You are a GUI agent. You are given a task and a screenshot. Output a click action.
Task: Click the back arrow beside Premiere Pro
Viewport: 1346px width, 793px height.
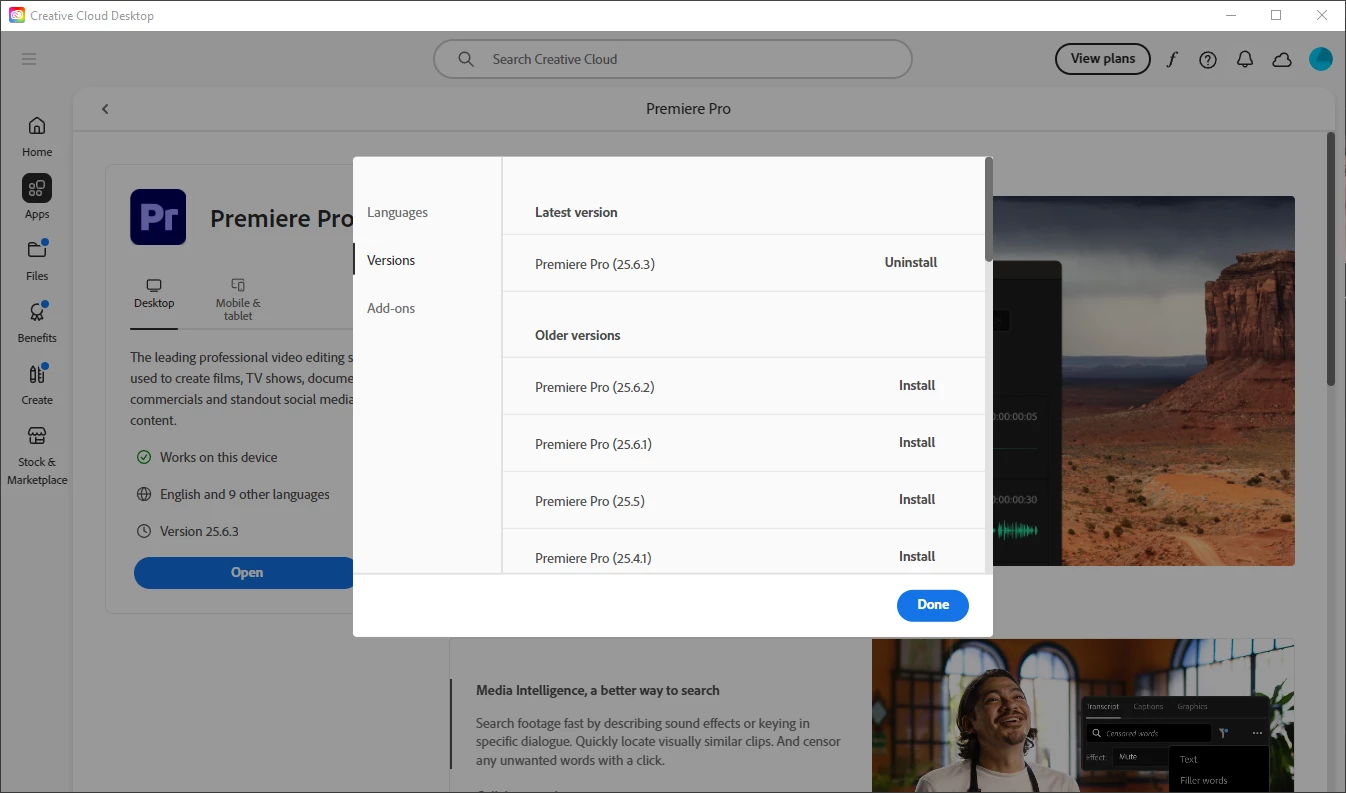(105, 109)
